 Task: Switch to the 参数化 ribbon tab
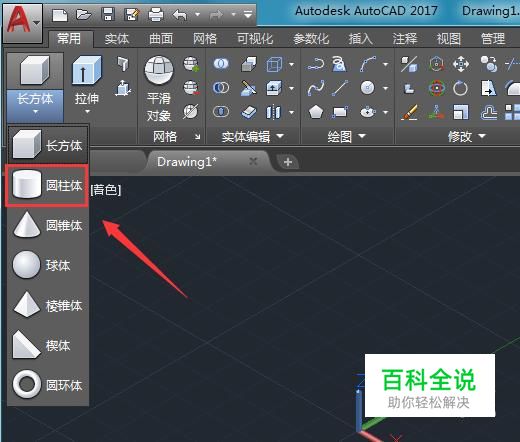click(x=311, y=39)
